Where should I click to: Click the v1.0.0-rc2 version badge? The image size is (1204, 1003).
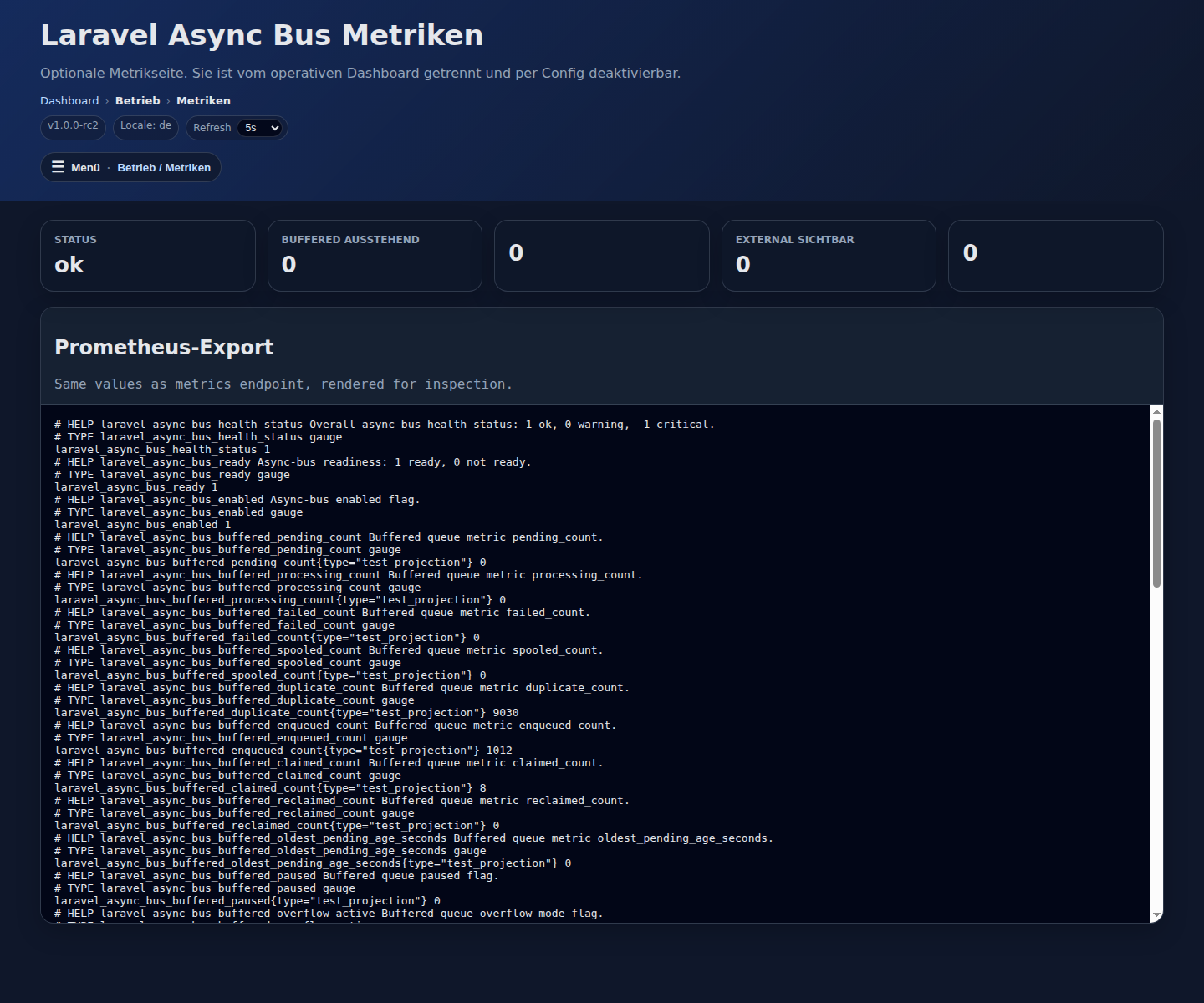(x=73, y=126)
